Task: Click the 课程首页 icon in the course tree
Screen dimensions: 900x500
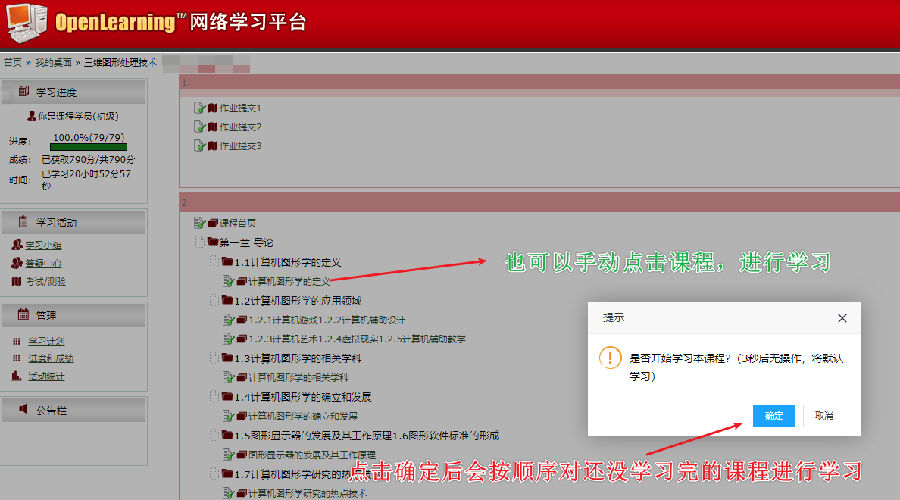Action: click(x=199, y=223)
